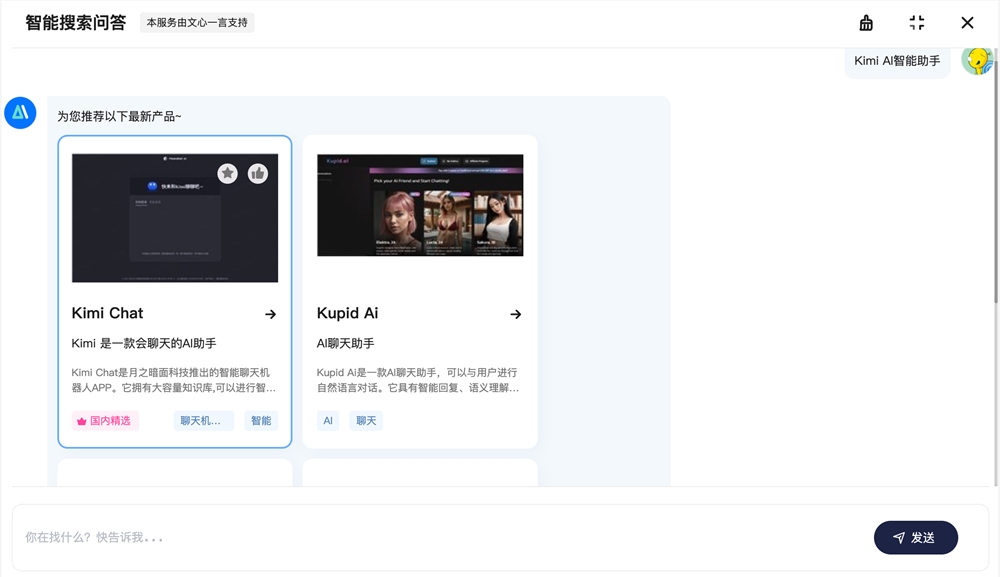Viewport: 1000px width, 577px height.
Task: Click the exit fullscreen icon at top right
Action: [917, 22]
